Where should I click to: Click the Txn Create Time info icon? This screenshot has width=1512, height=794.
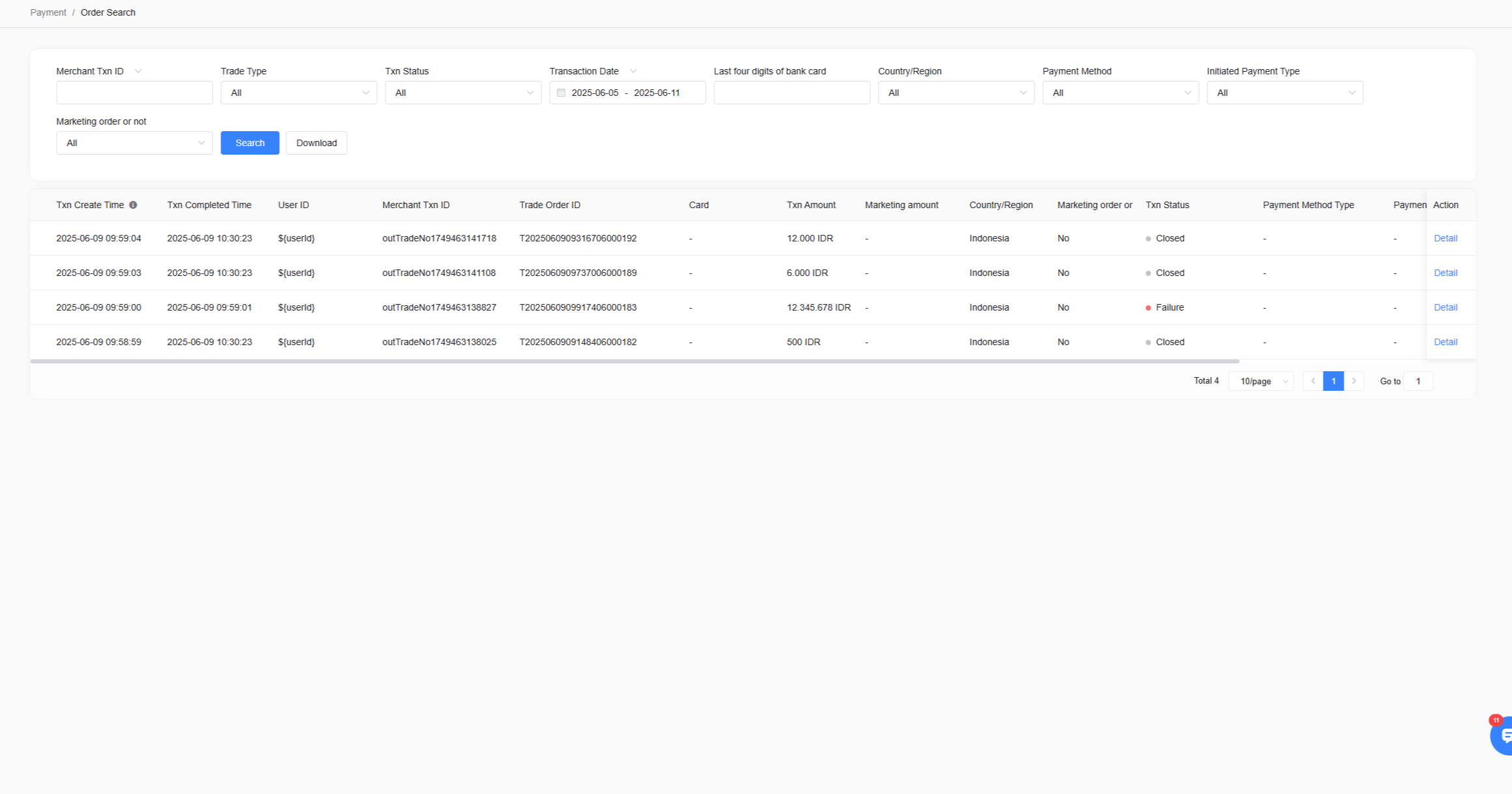tap(133, 205)
